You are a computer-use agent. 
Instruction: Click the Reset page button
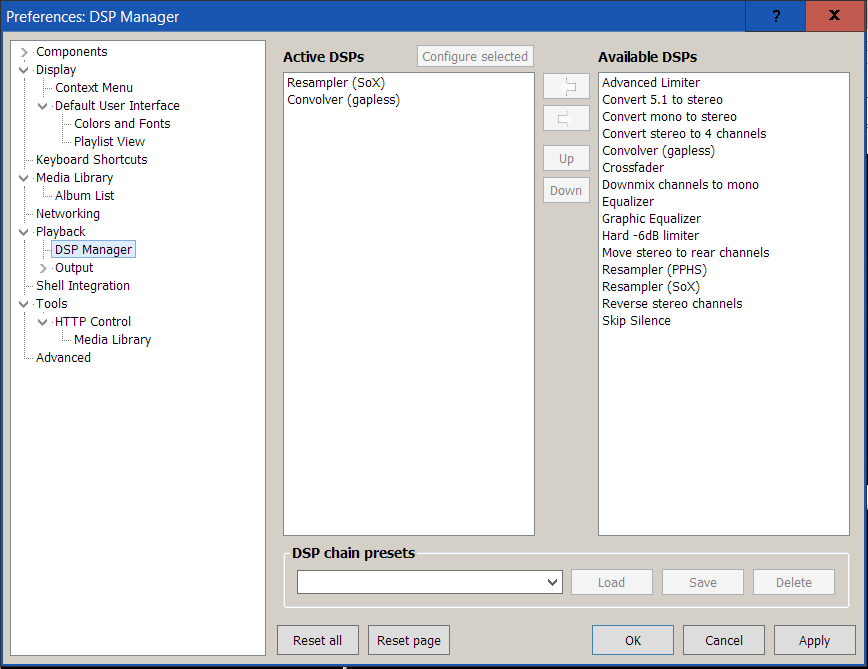coord(409,640)
